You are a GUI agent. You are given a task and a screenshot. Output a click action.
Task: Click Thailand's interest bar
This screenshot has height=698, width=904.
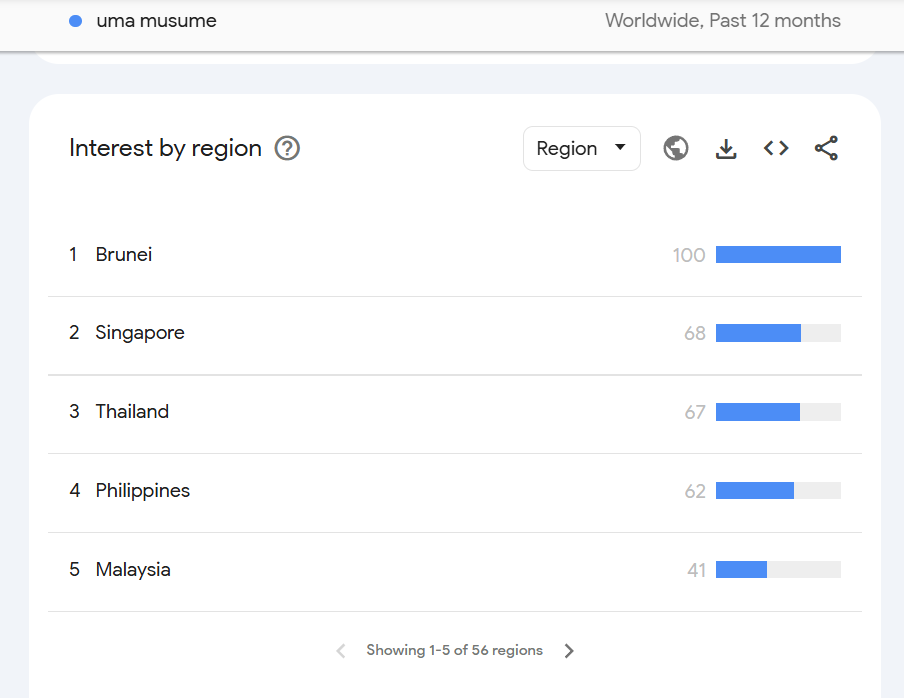click(x=778, y=412)
